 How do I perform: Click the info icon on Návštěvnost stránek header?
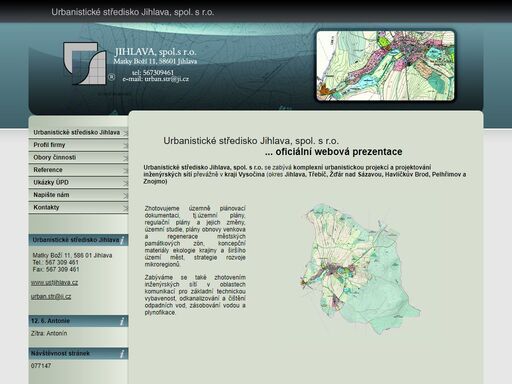coord(122,354)
